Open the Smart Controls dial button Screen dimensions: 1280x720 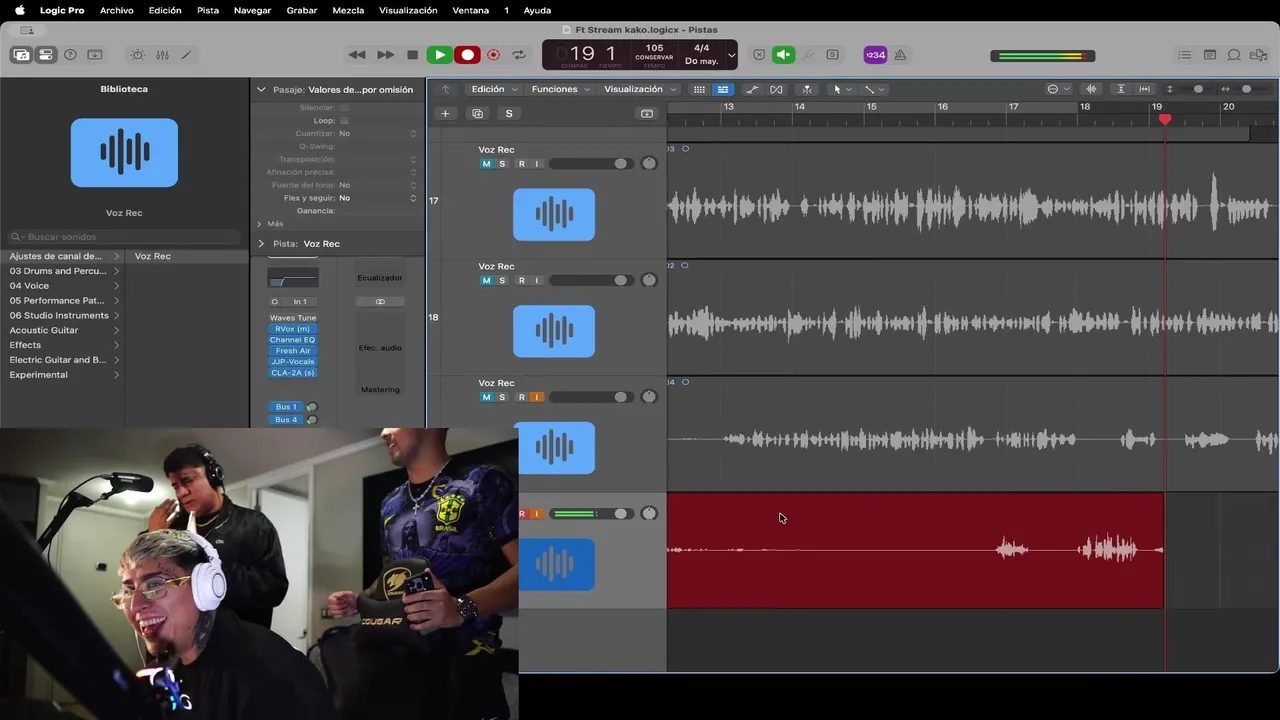pos(138,55)
